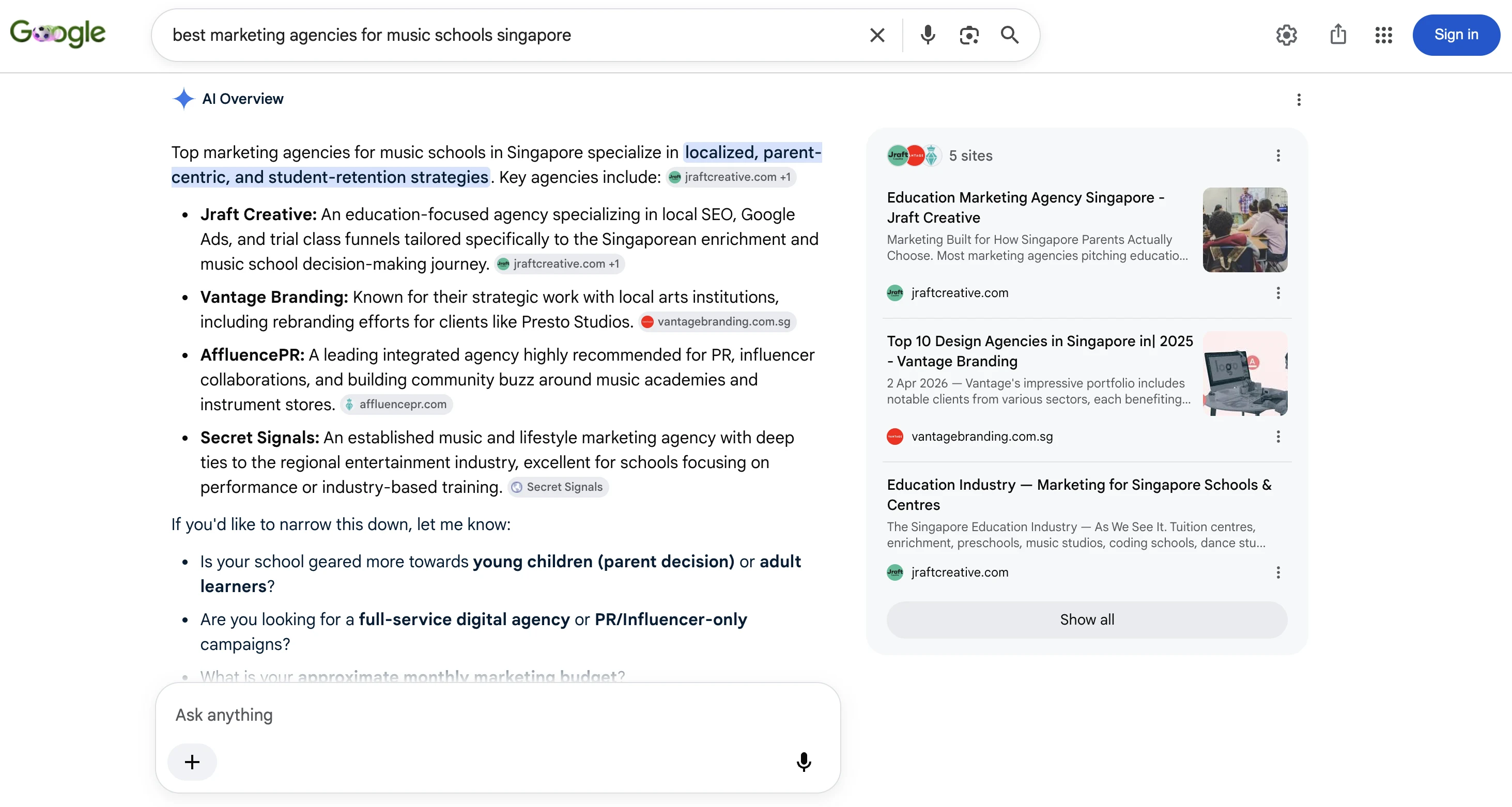Click the affluencepr.com source chip
Screen dimensions: 1512x807
[396, 405]
